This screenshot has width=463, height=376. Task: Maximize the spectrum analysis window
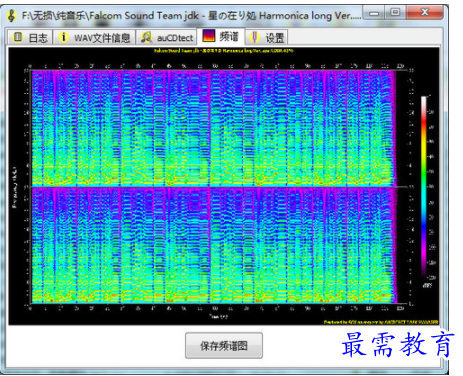point(396,13)
